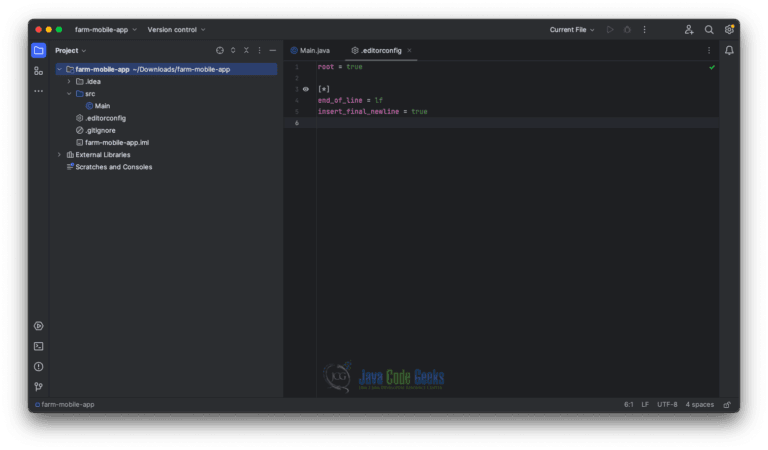
Task: Open Search Everywhere magnifier
Action: point(709,30)
